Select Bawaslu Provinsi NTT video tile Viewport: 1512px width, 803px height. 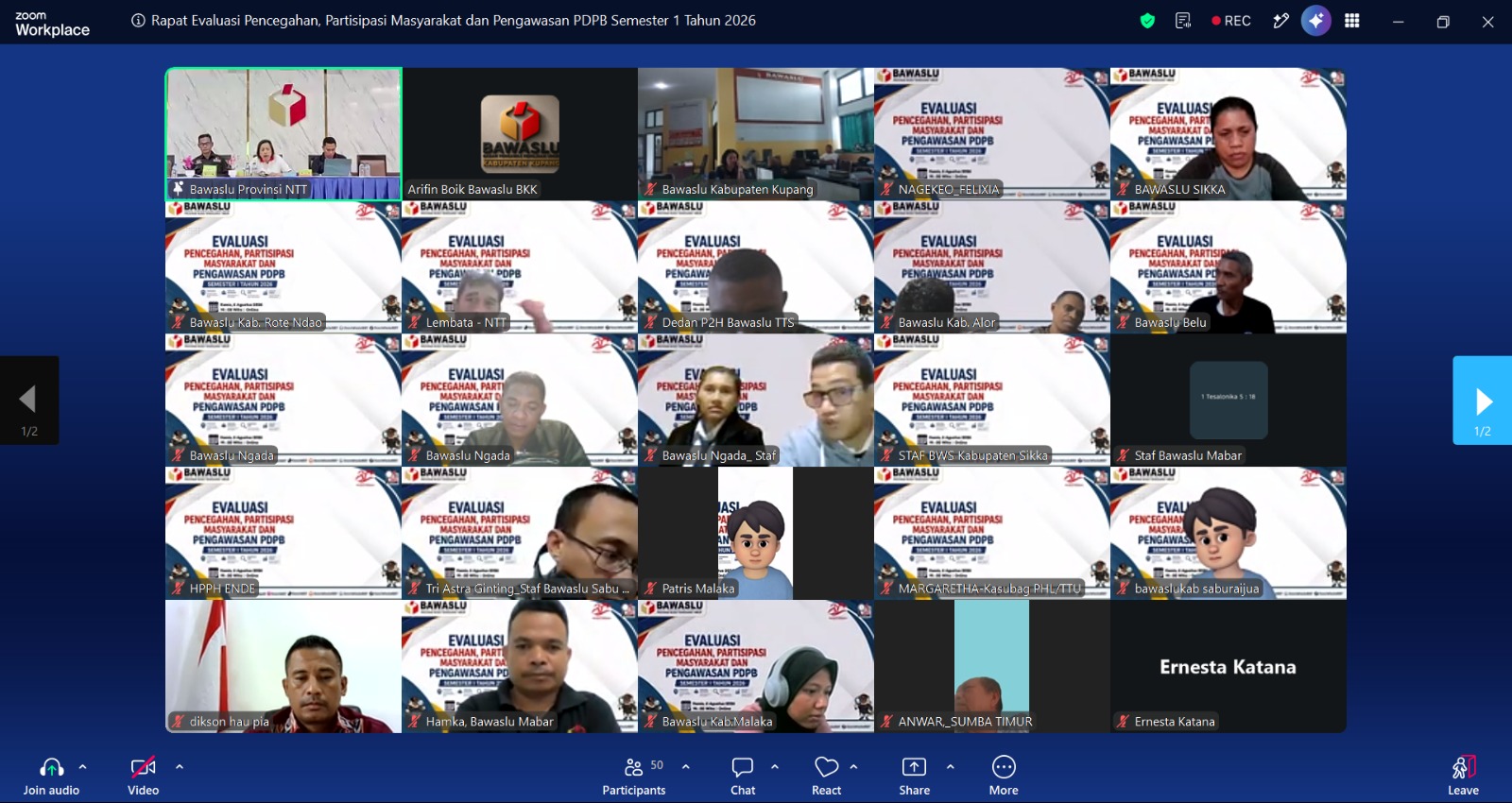point(283,134)
